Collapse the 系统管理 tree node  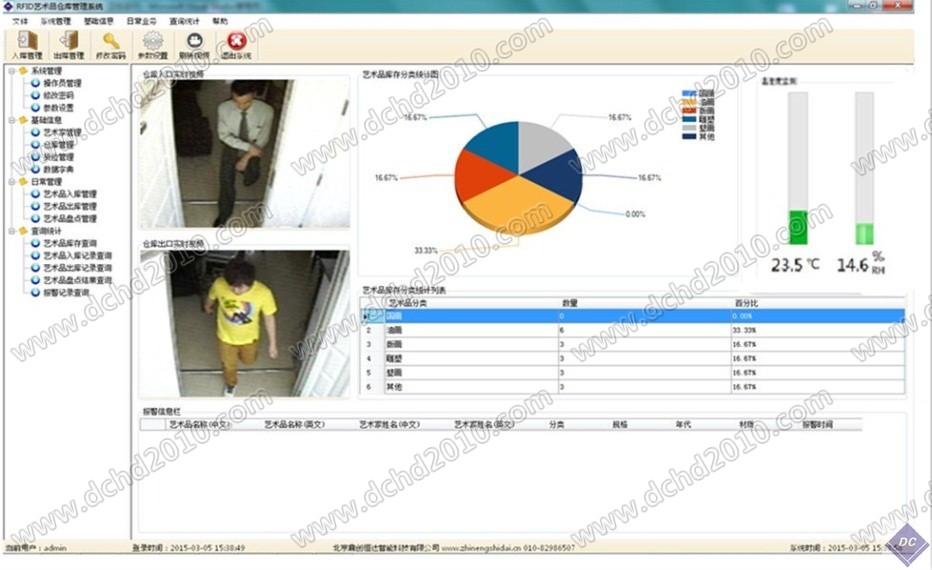click(x=11, y=71)
